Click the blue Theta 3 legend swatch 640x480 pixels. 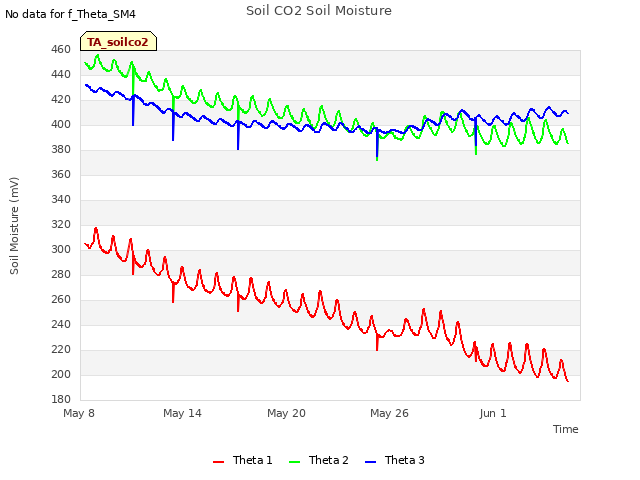370,462
